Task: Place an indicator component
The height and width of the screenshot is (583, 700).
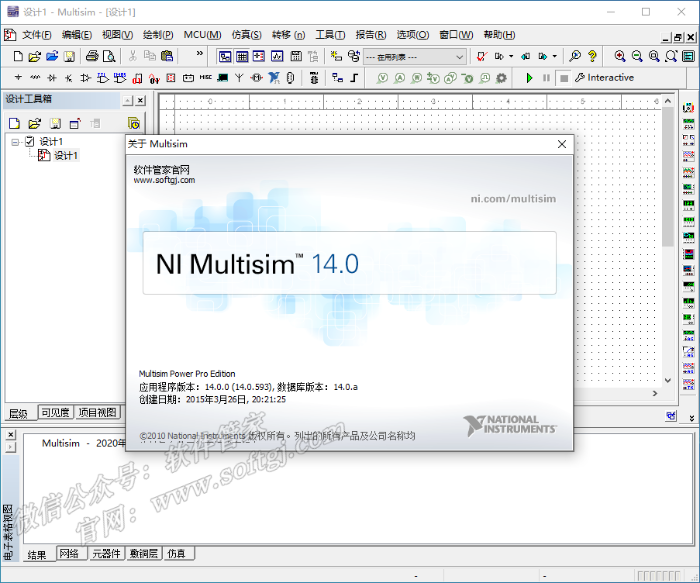Action: click(x=171, y=78)
